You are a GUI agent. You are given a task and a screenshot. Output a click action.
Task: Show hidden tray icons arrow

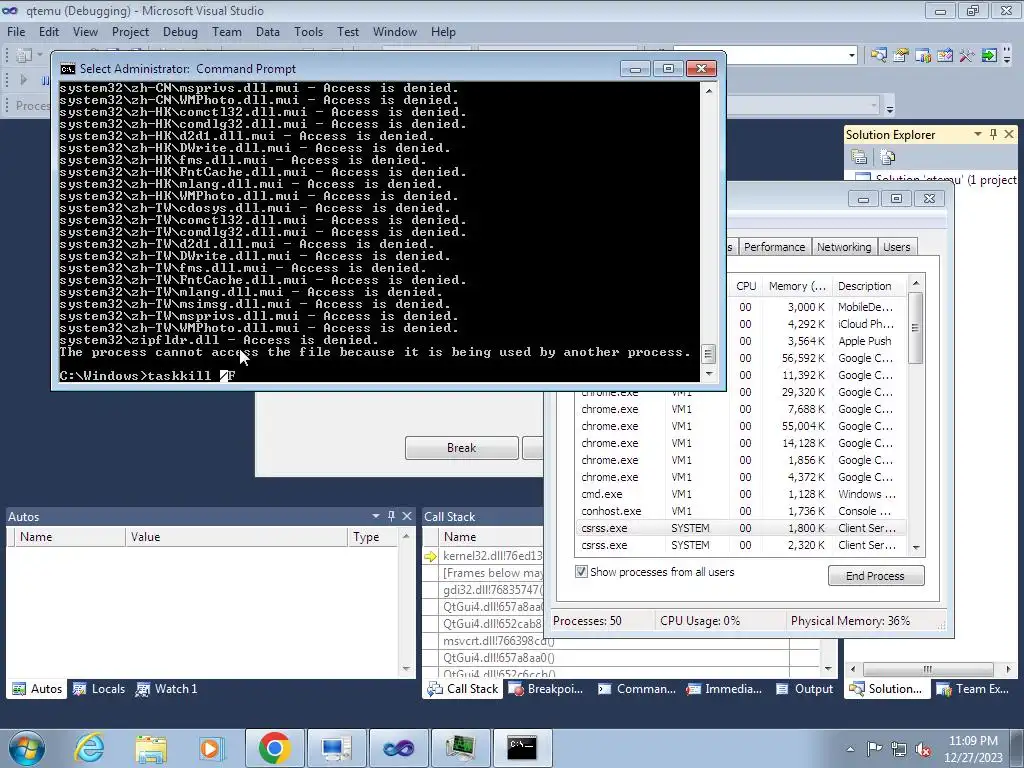point(850,749)
